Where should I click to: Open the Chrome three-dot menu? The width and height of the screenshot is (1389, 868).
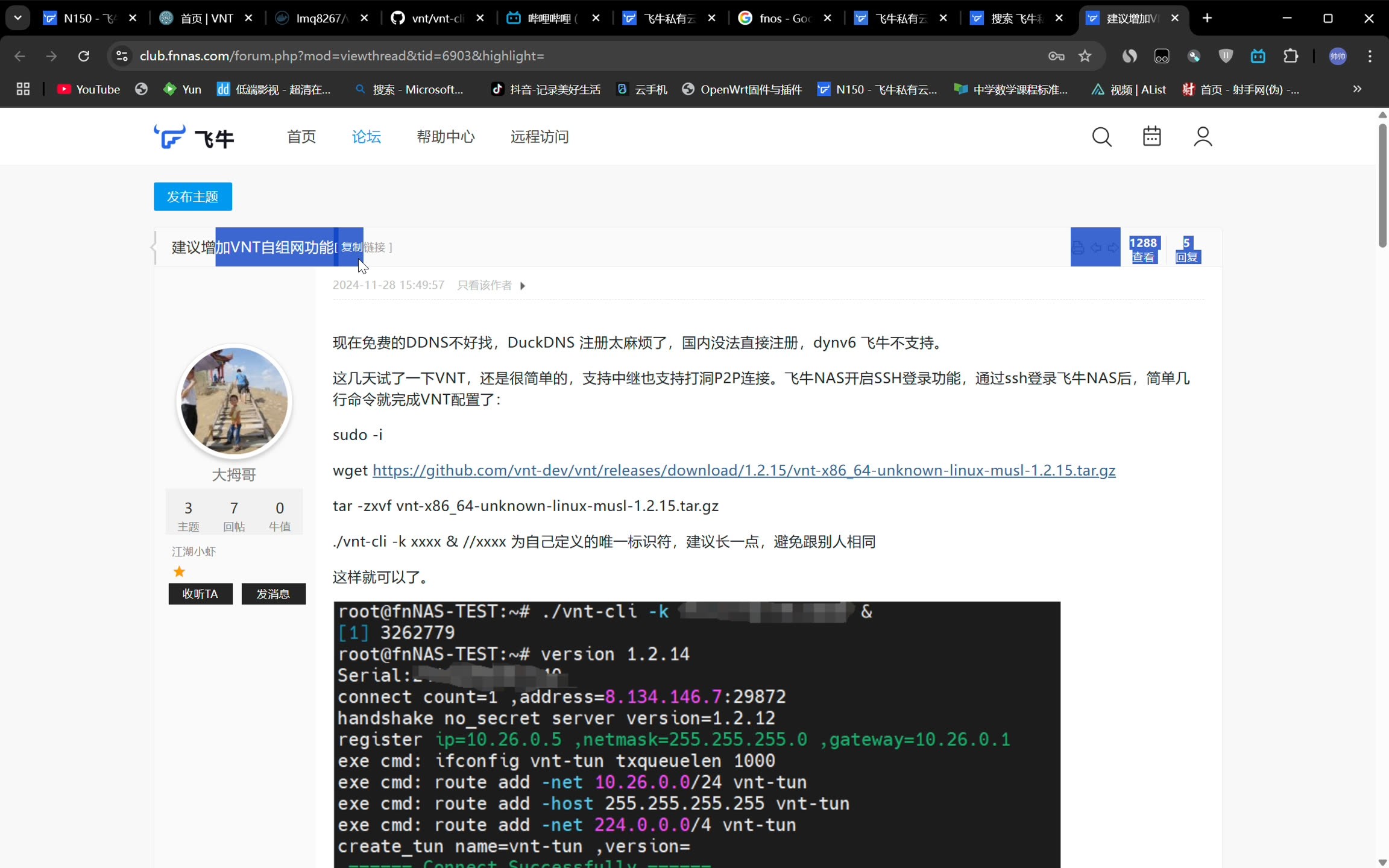(x=1370, y=56)
